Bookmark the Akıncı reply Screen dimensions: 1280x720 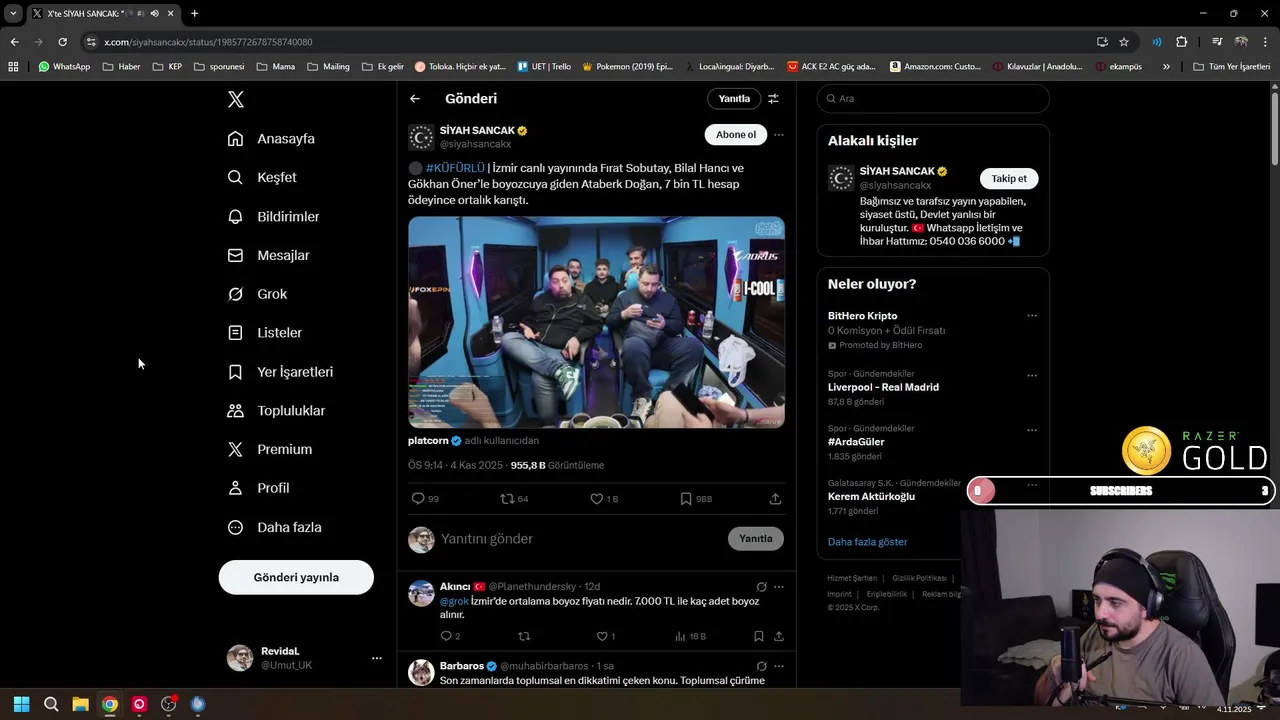[x=758, y=636]
